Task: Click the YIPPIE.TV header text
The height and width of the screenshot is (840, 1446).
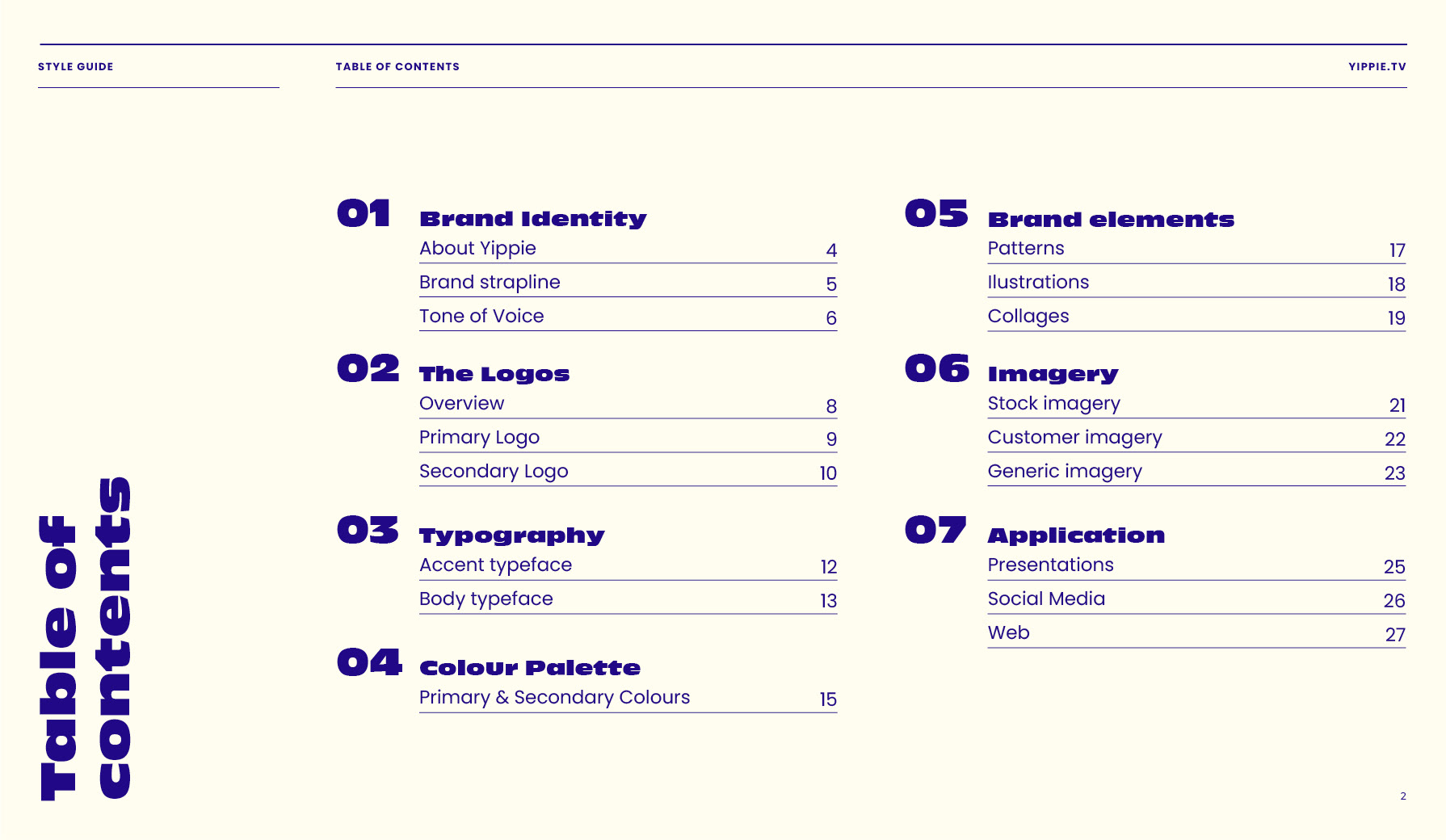Action: (1377, 67)
